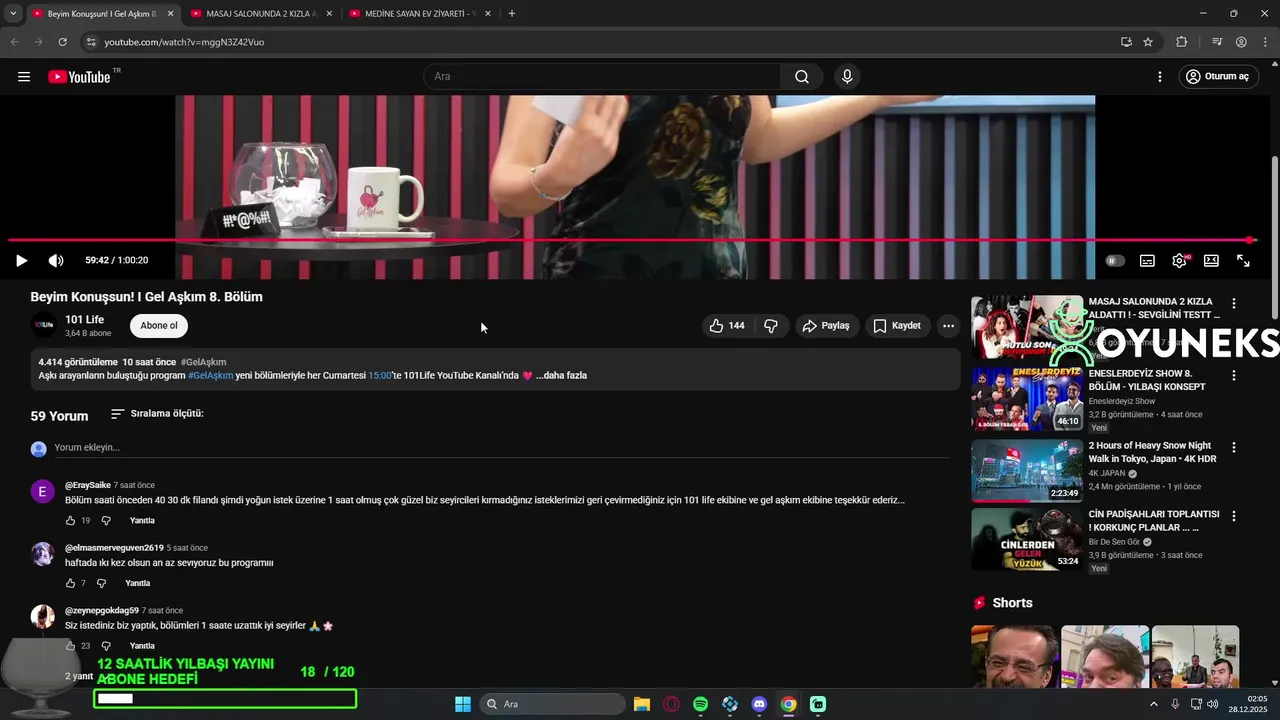Open options menu for MASAJ SALONUNDA video
Viewport: 1280px width, 720px height.
1234,303
